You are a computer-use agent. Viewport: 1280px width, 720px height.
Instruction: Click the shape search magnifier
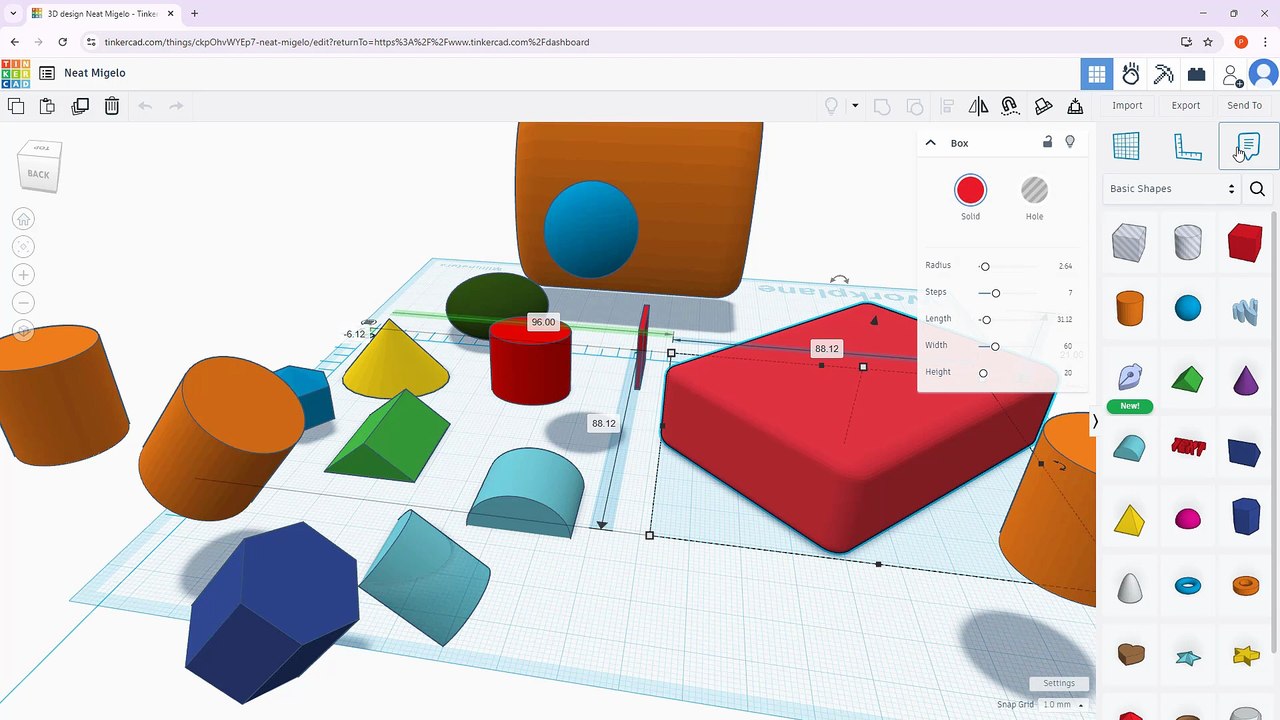(1258, 188)
